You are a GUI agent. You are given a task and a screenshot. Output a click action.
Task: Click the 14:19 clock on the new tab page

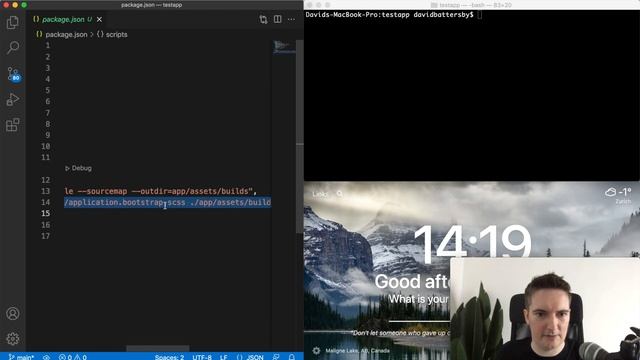472,244
